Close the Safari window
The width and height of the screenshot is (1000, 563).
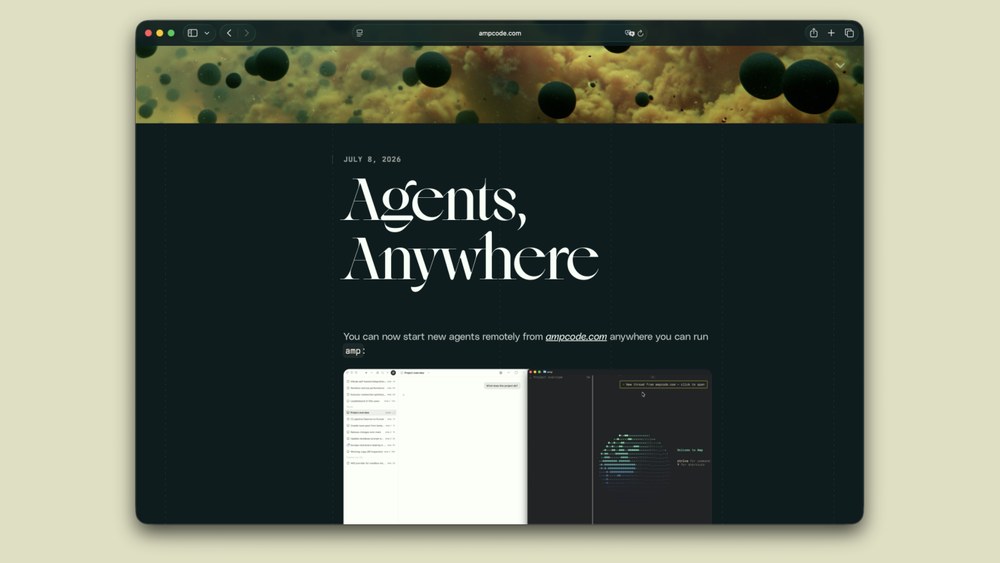point(148,33)
